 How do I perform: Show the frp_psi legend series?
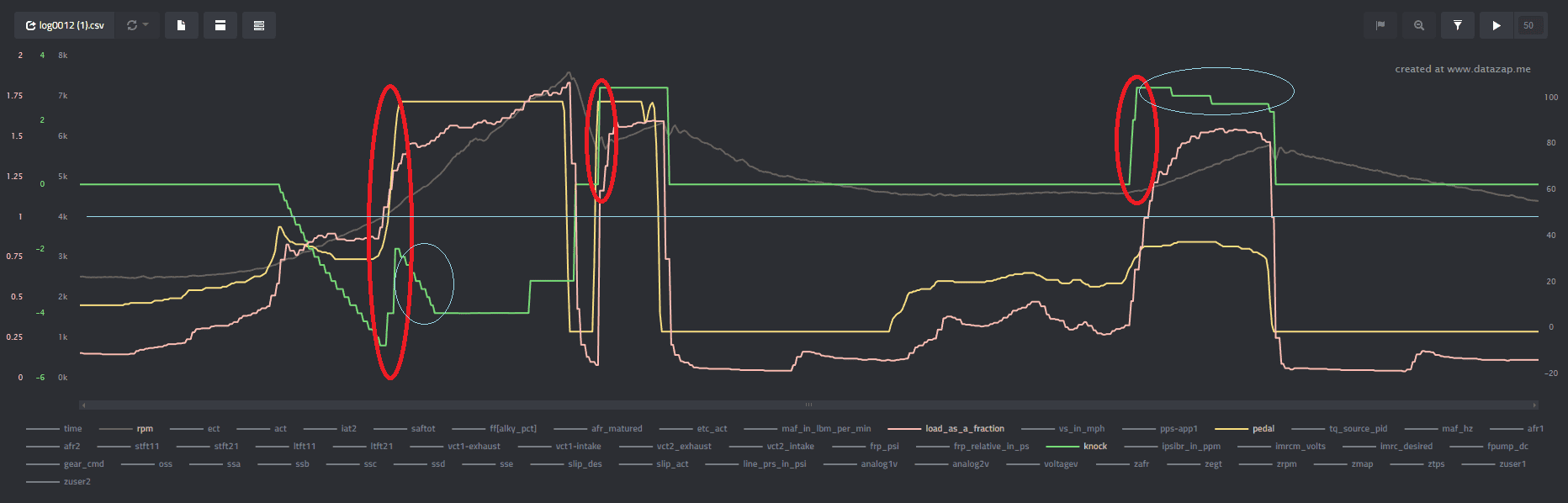click(866, 447)
